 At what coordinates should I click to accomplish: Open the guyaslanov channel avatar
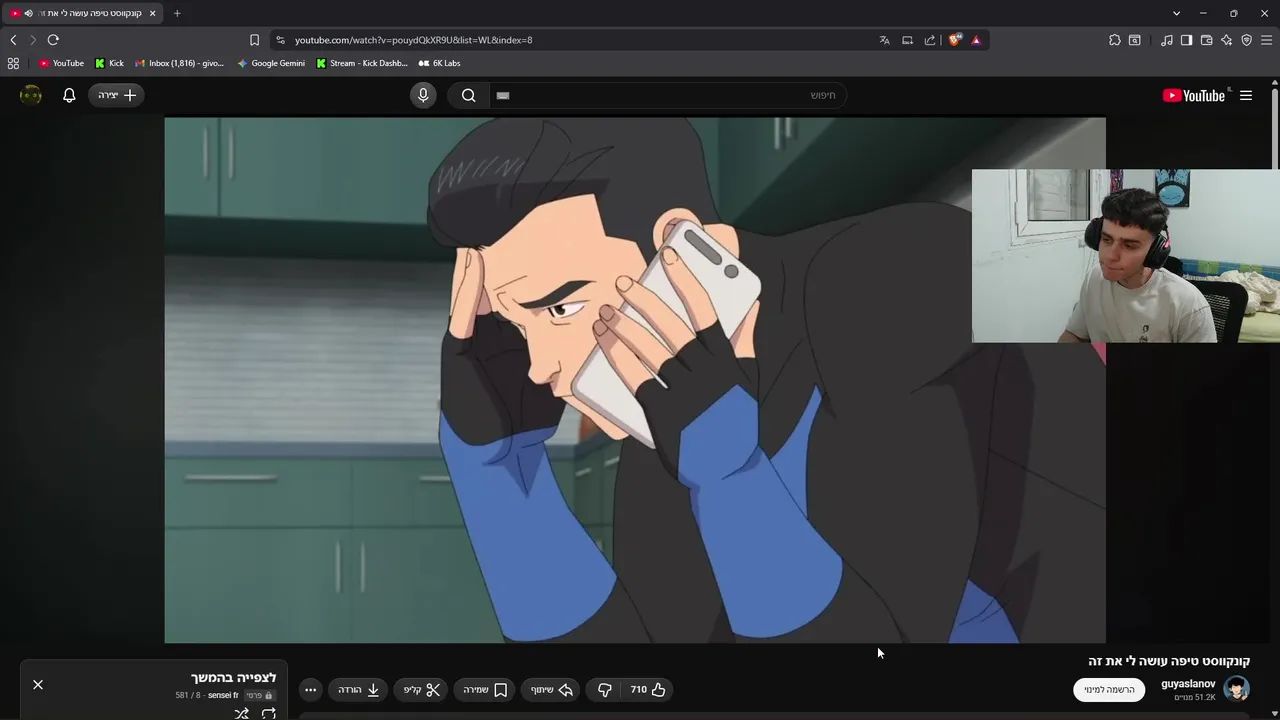(x=1237, y=690)
